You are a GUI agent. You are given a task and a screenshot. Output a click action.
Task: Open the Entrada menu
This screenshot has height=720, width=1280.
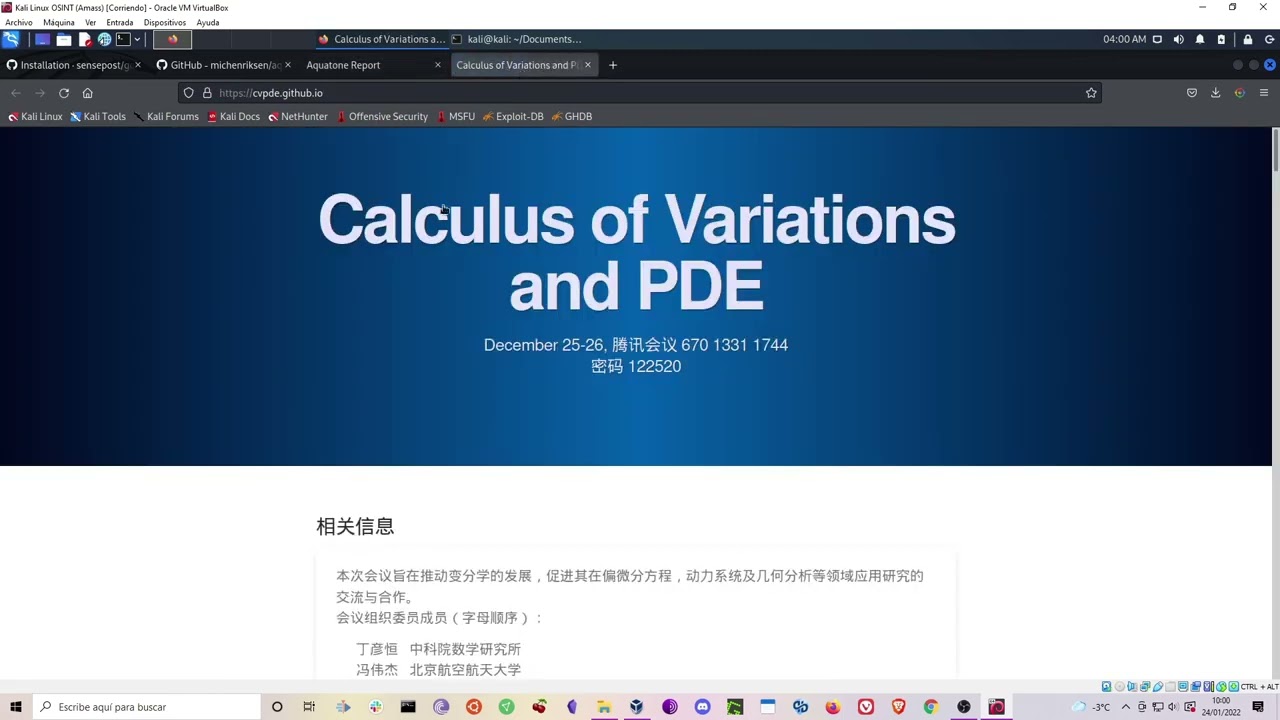pos(120,22)
